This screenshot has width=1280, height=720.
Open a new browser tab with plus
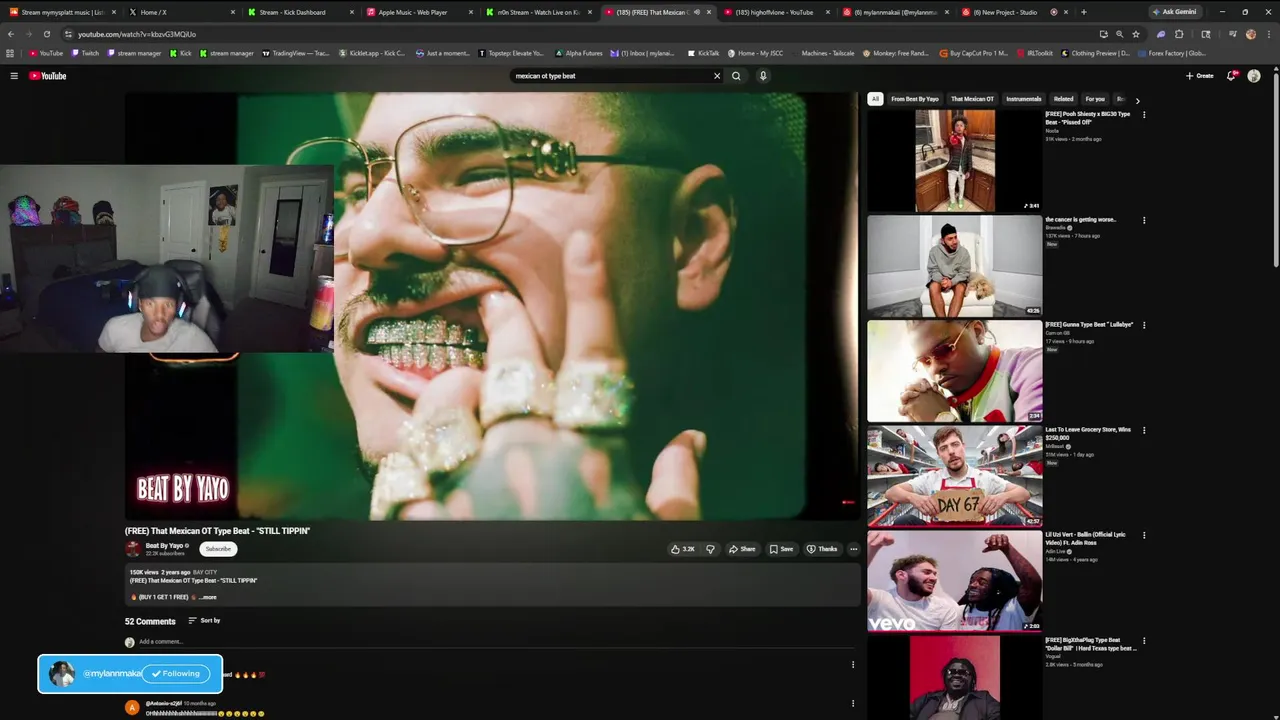tap(1084, 12)
